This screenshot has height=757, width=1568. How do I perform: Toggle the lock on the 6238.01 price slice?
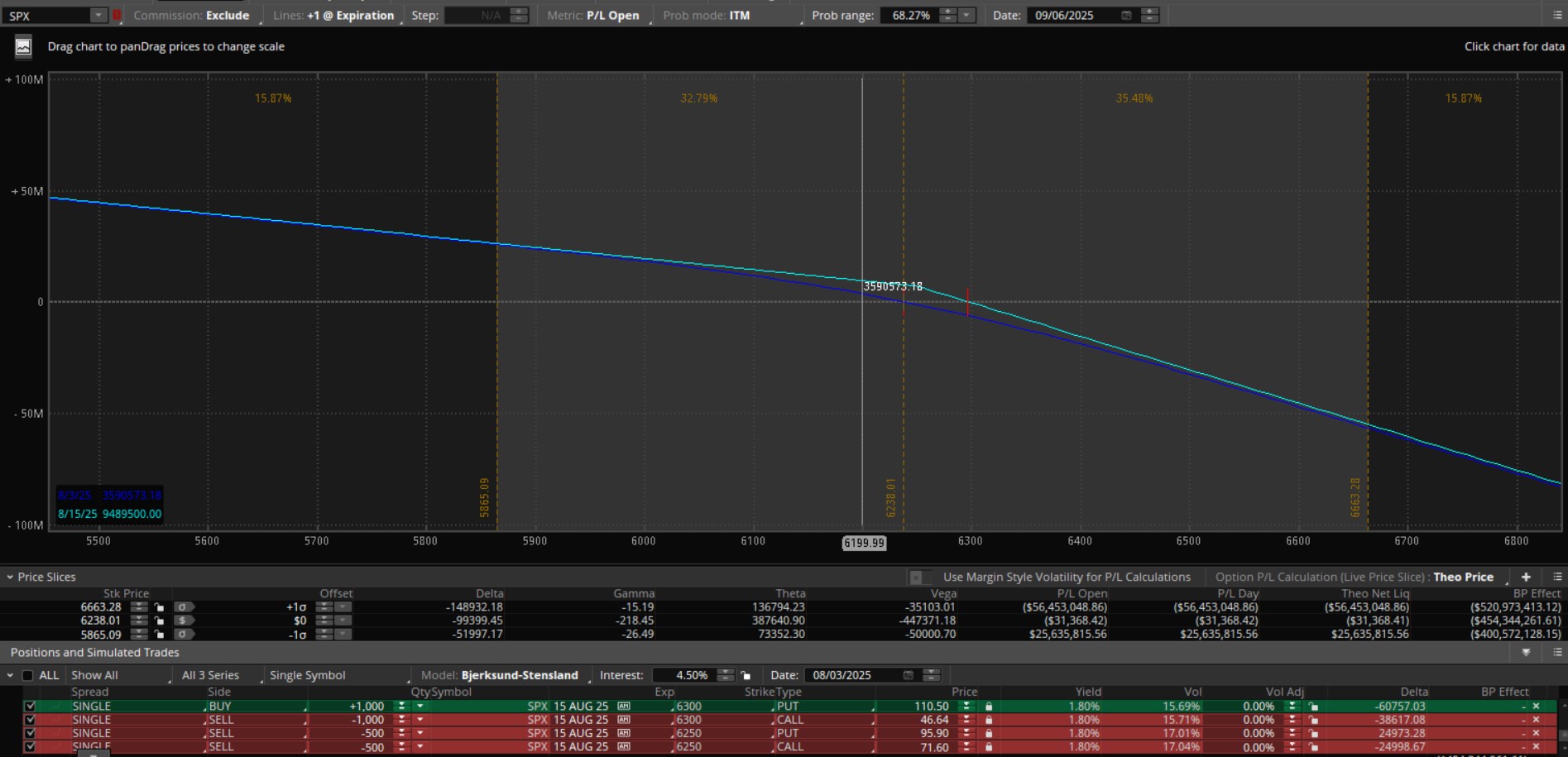[159, 620]
